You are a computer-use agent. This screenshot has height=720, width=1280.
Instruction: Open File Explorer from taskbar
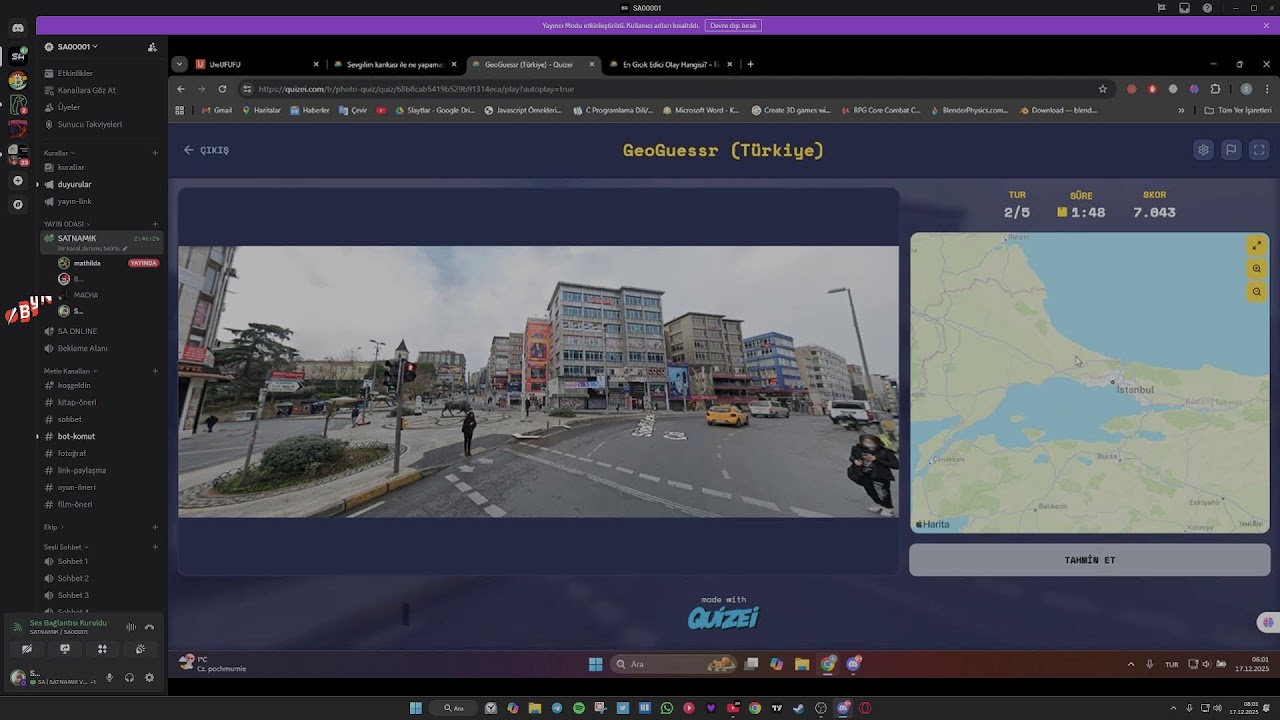point(802,664)
